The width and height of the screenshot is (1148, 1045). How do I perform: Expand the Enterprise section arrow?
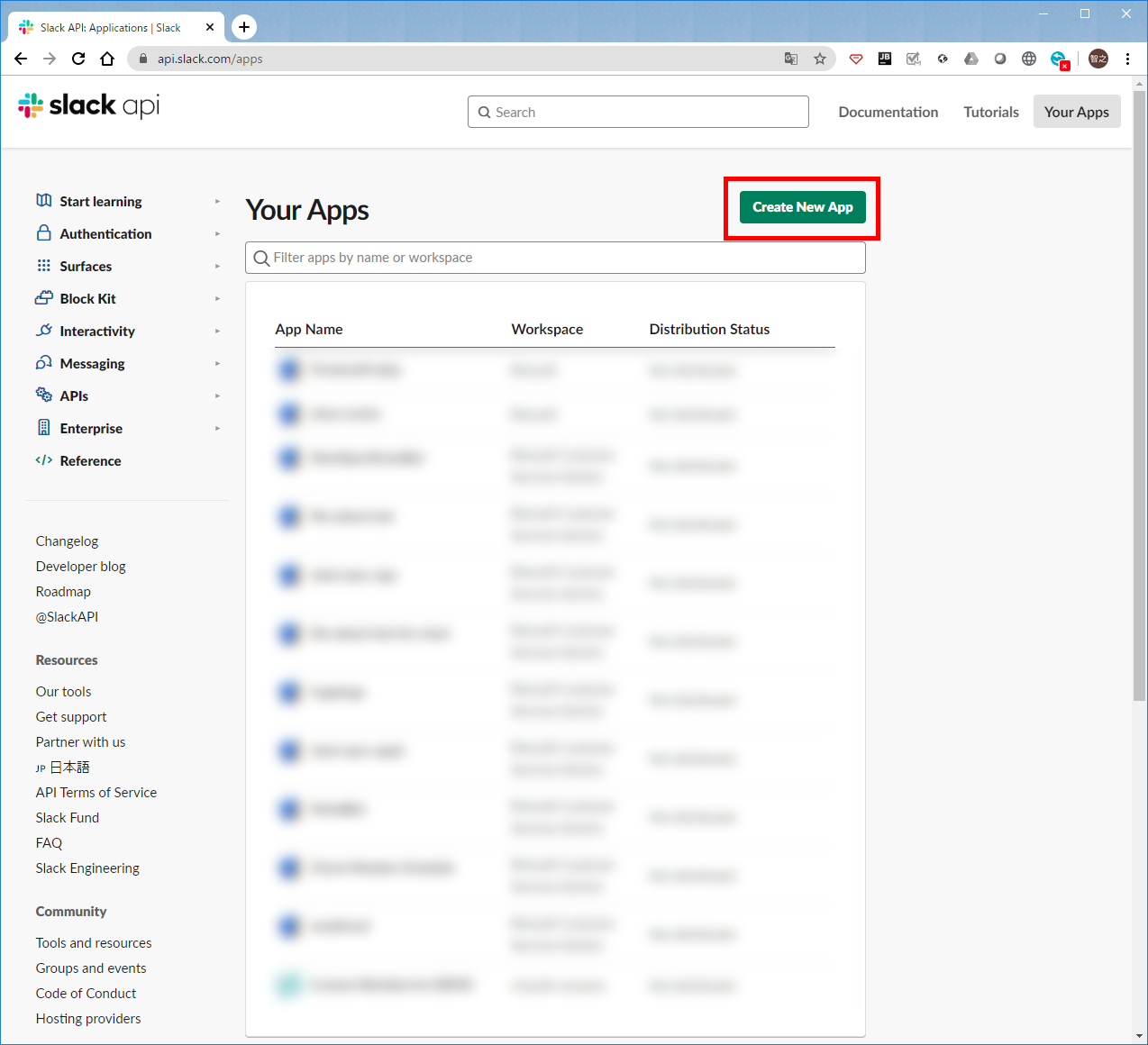pos(217,429)
